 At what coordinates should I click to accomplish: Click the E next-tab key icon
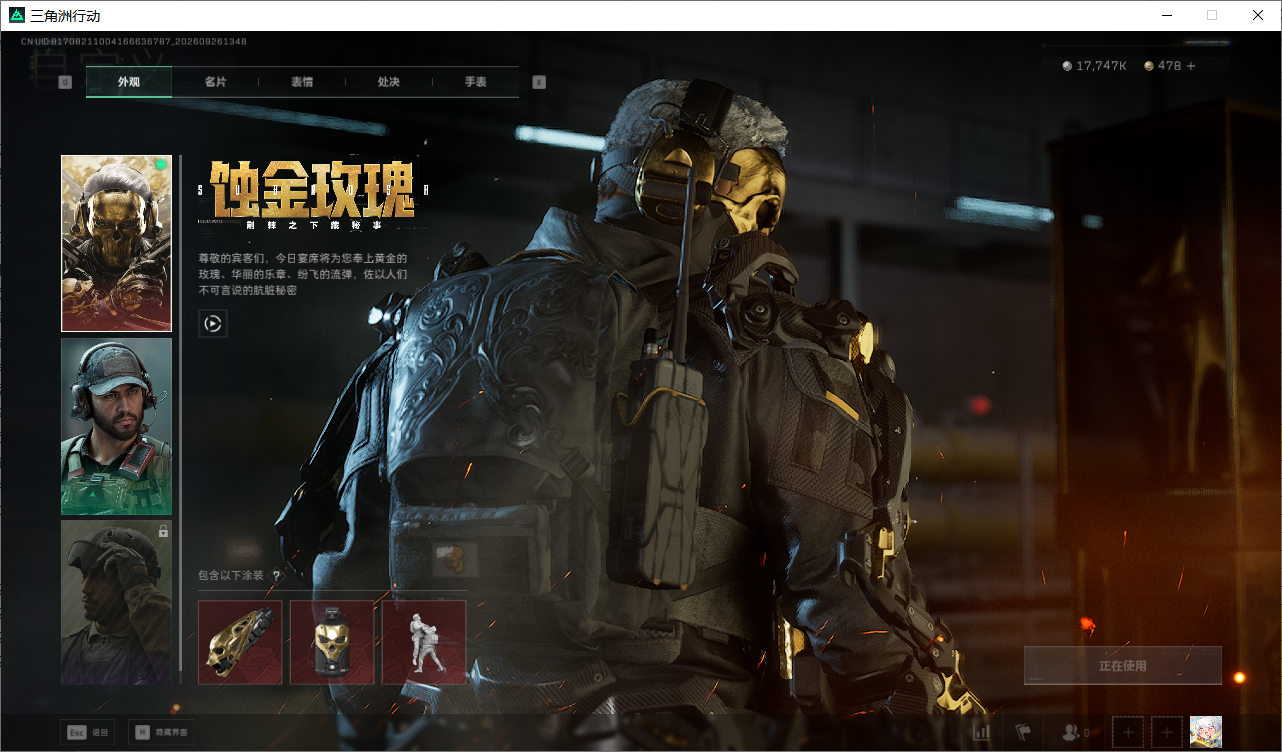pos(539,82)
